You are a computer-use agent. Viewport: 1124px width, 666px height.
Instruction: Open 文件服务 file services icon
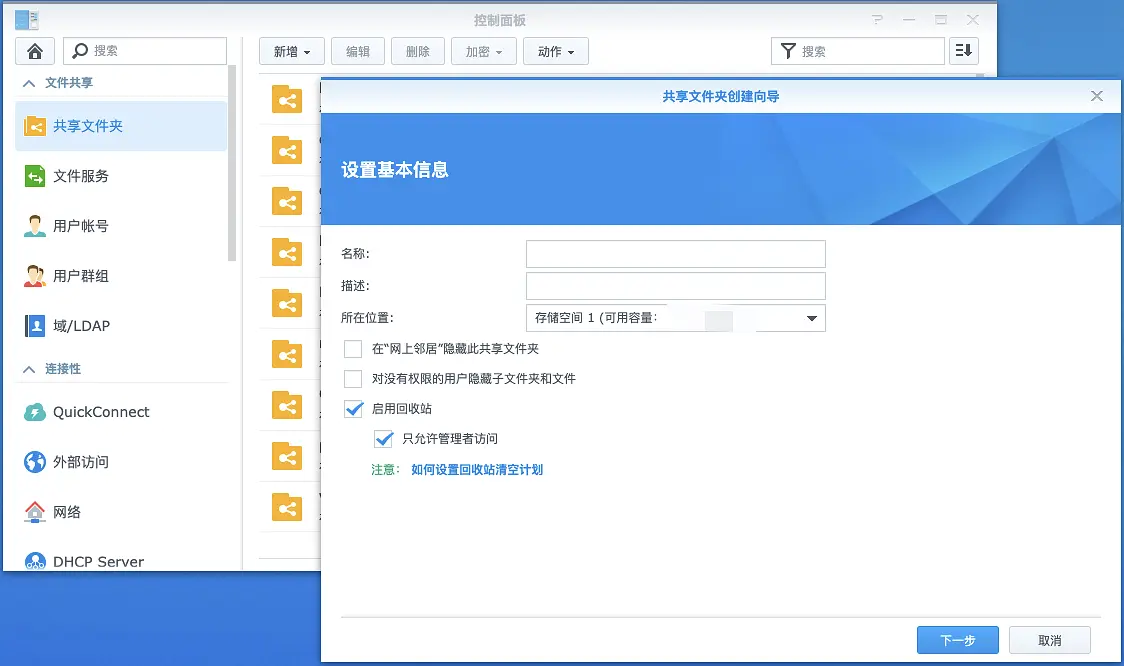tap(35, 176)
